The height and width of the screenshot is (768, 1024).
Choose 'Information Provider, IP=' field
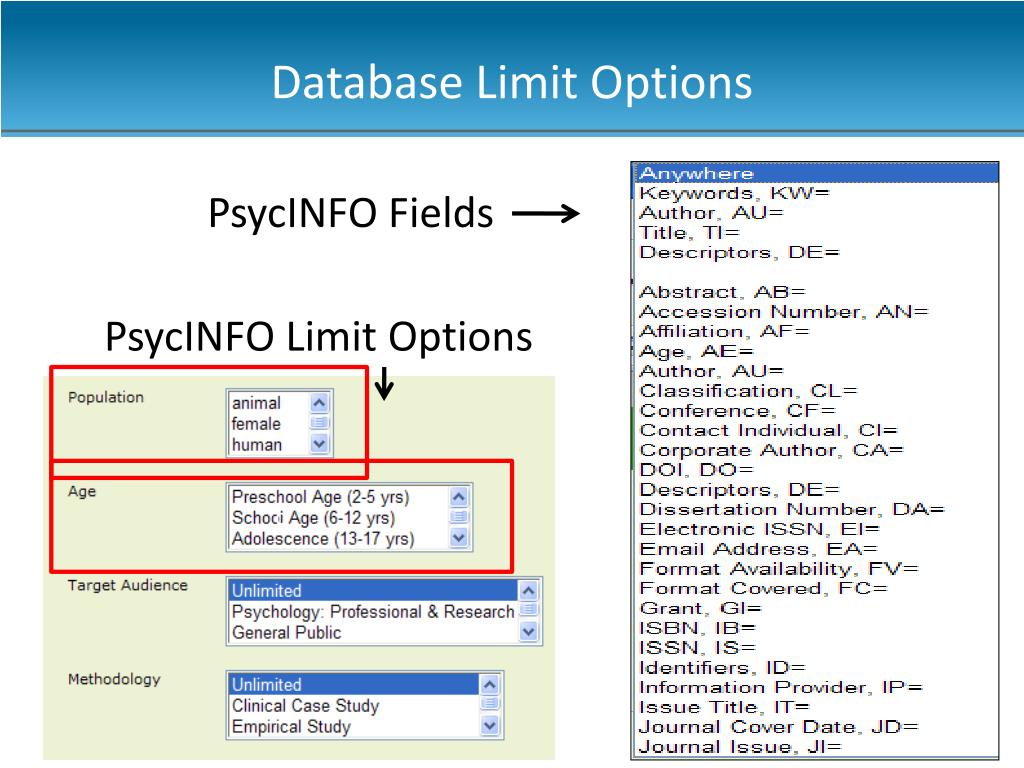[x=781, y=687]
